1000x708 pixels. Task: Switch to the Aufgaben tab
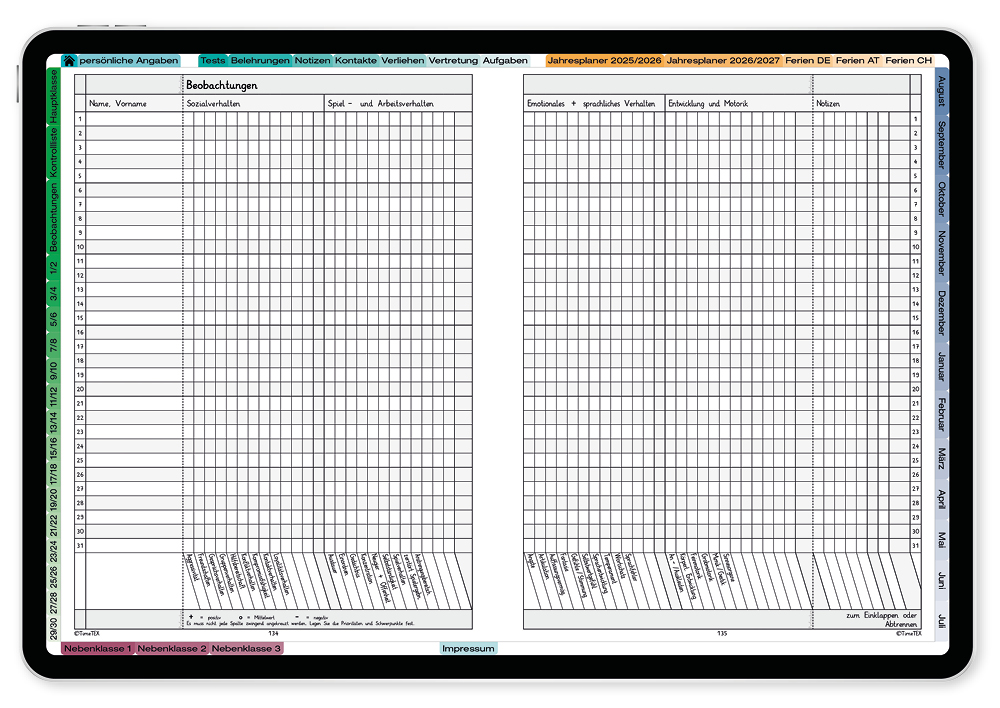[x=505, y=61]
